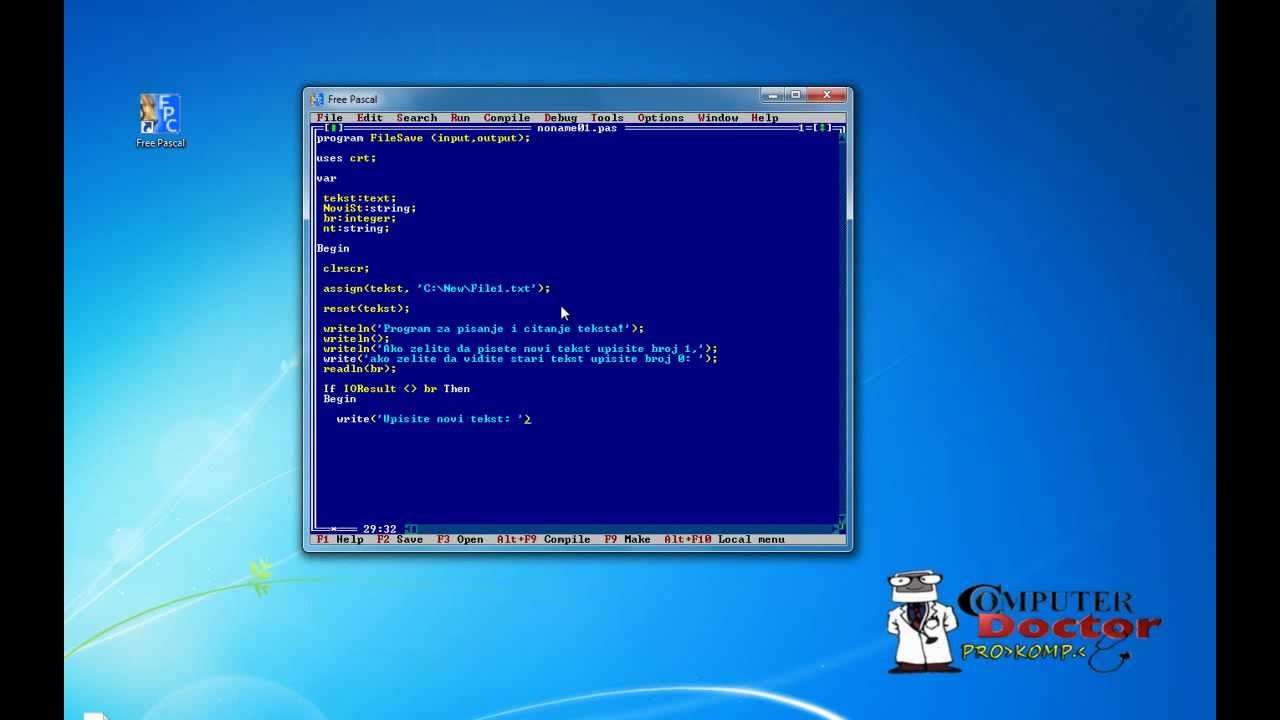The height and width of the screenshot is (720, 1280).
Task: Click the Free Pascal window title bar text
Action: [353, 99]
